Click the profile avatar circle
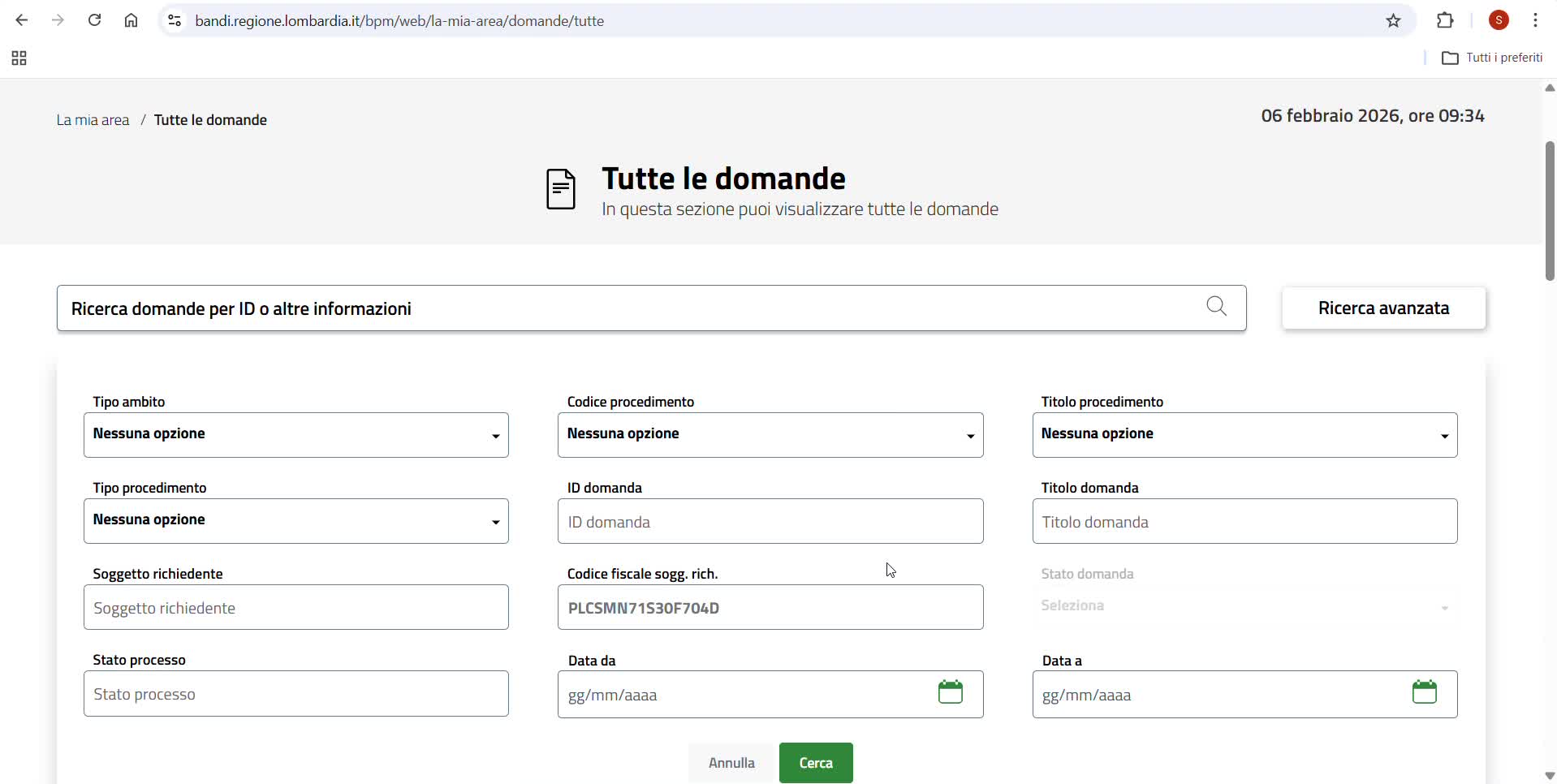1557x784 pixels. pos(1499,20)
